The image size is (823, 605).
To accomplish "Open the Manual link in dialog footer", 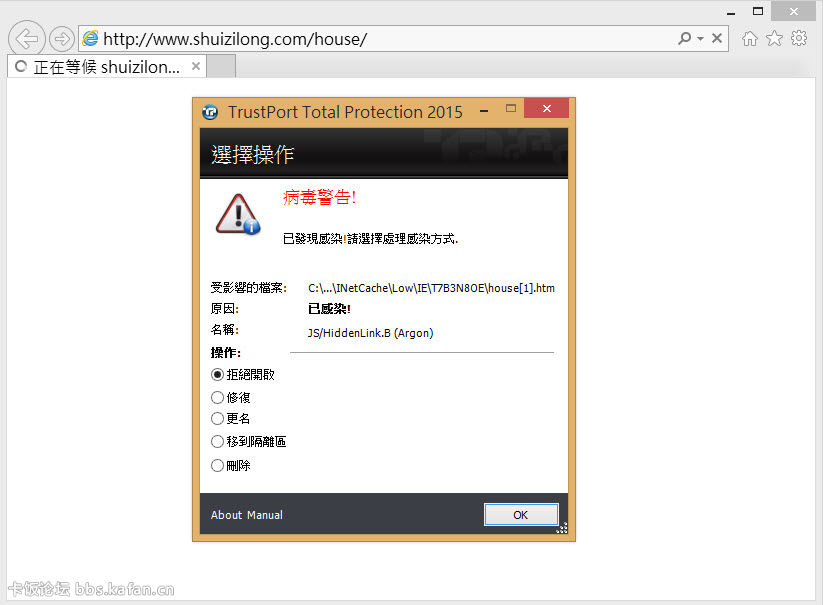I will click(x=265, y=515).
